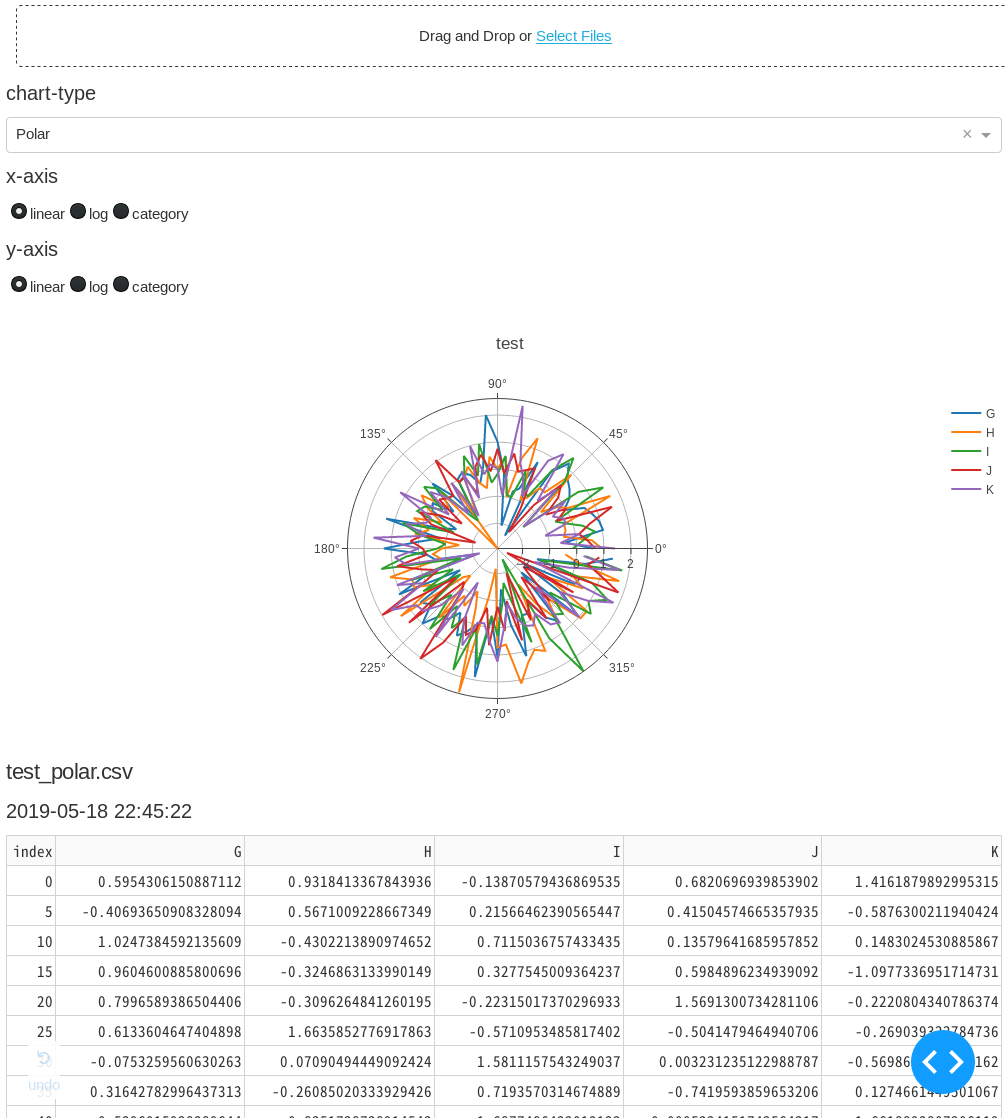Select y-axis linear radio button

point(19,284)
